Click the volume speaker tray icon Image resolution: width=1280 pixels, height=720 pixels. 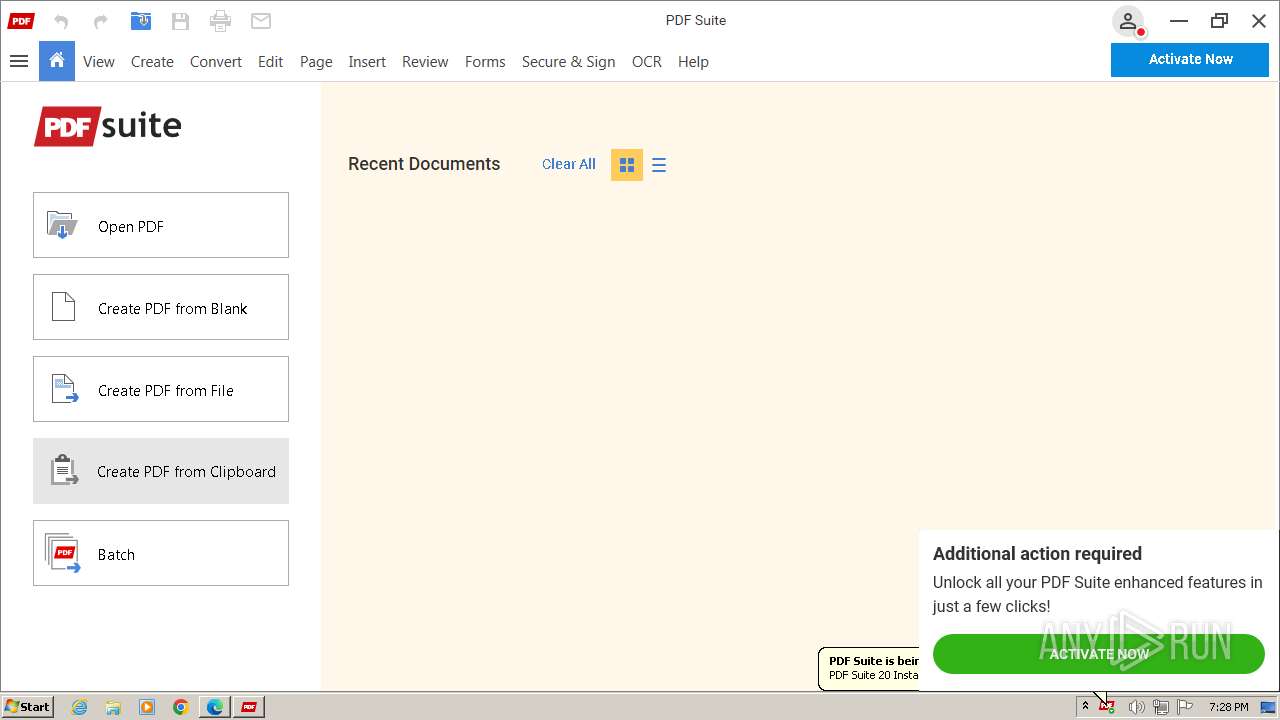(x=1136, y=707)
